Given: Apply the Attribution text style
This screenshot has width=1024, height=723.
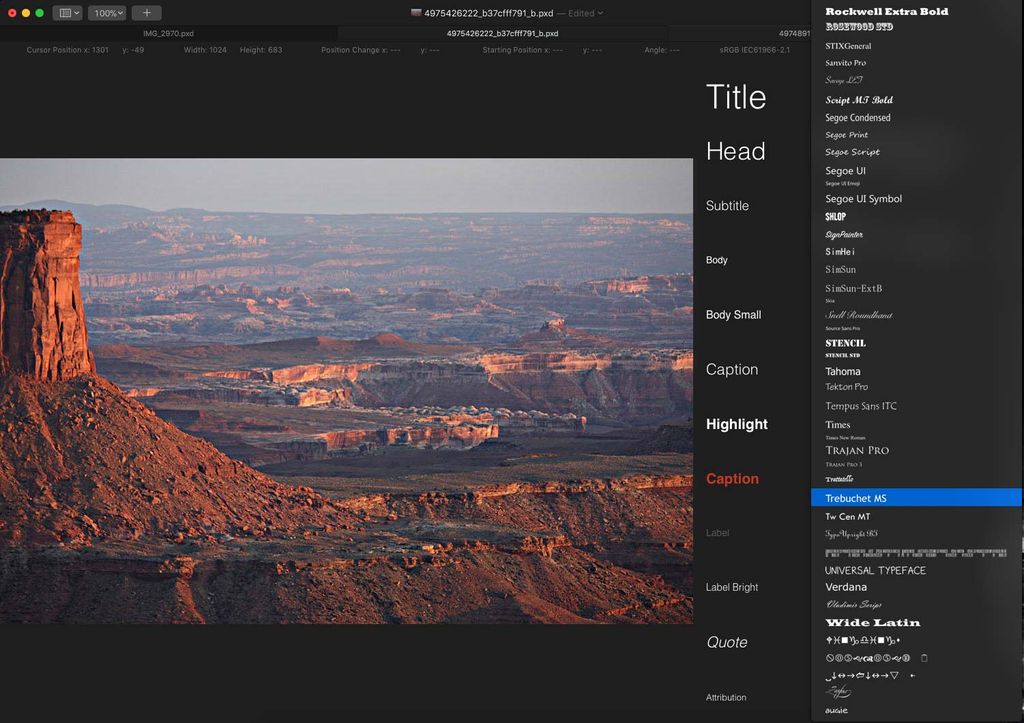Looking at the screenshot, I should 726,697.
